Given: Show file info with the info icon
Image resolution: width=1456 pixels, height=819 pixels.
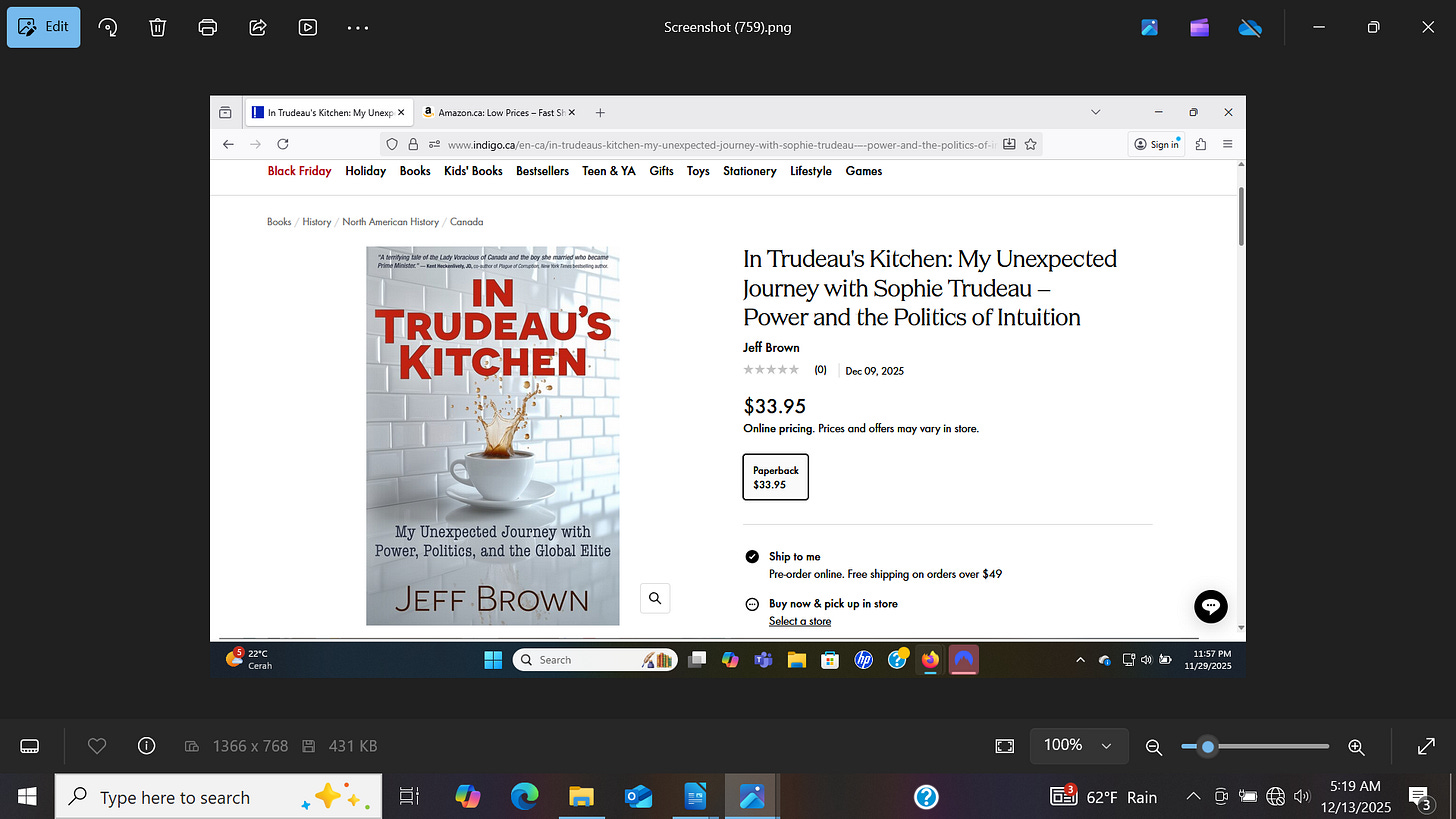Looking at the screenshot, I should pos(146,746).
